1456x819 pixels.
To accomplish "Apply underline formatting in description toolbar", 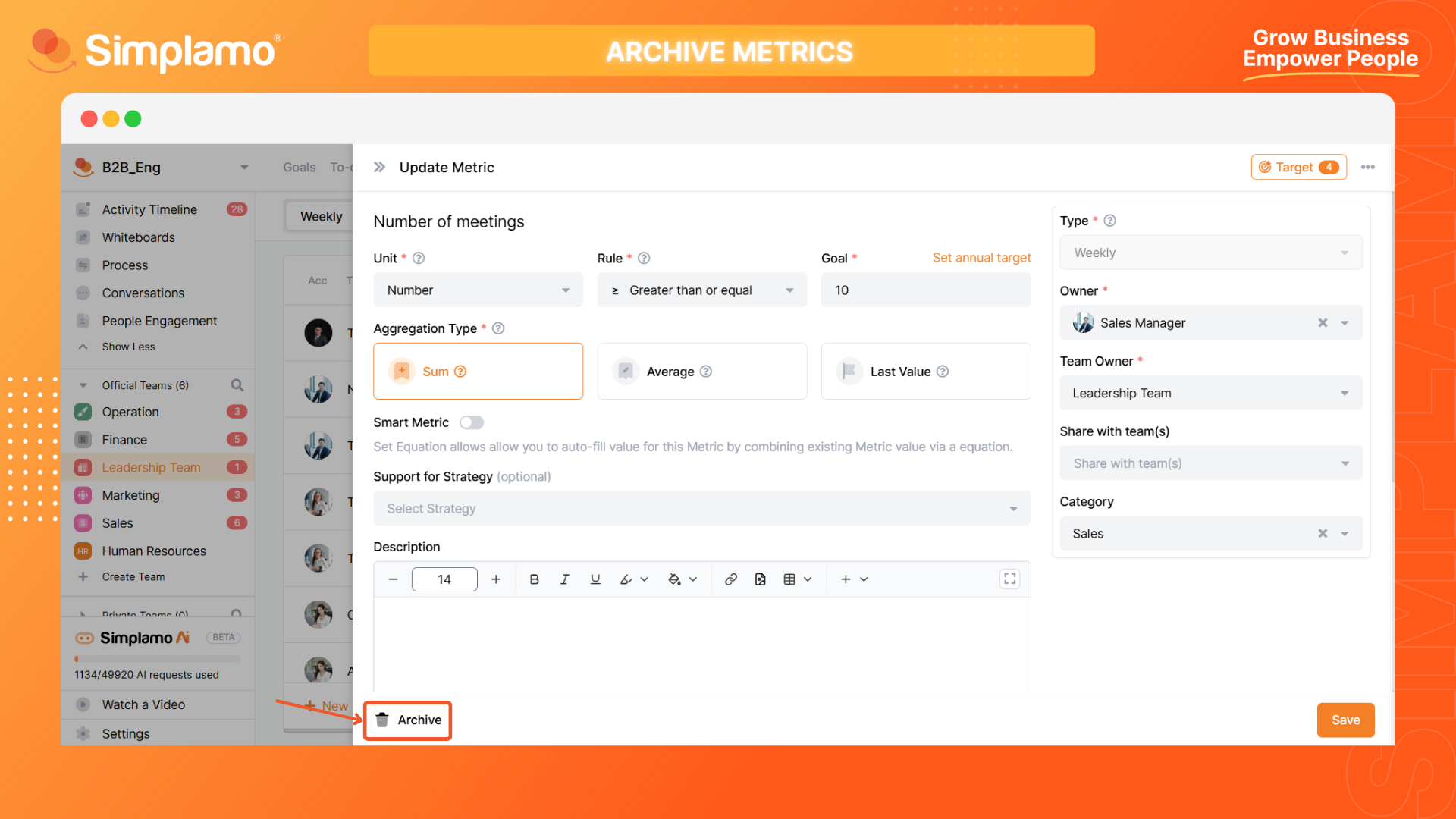I will click(595, 579).
